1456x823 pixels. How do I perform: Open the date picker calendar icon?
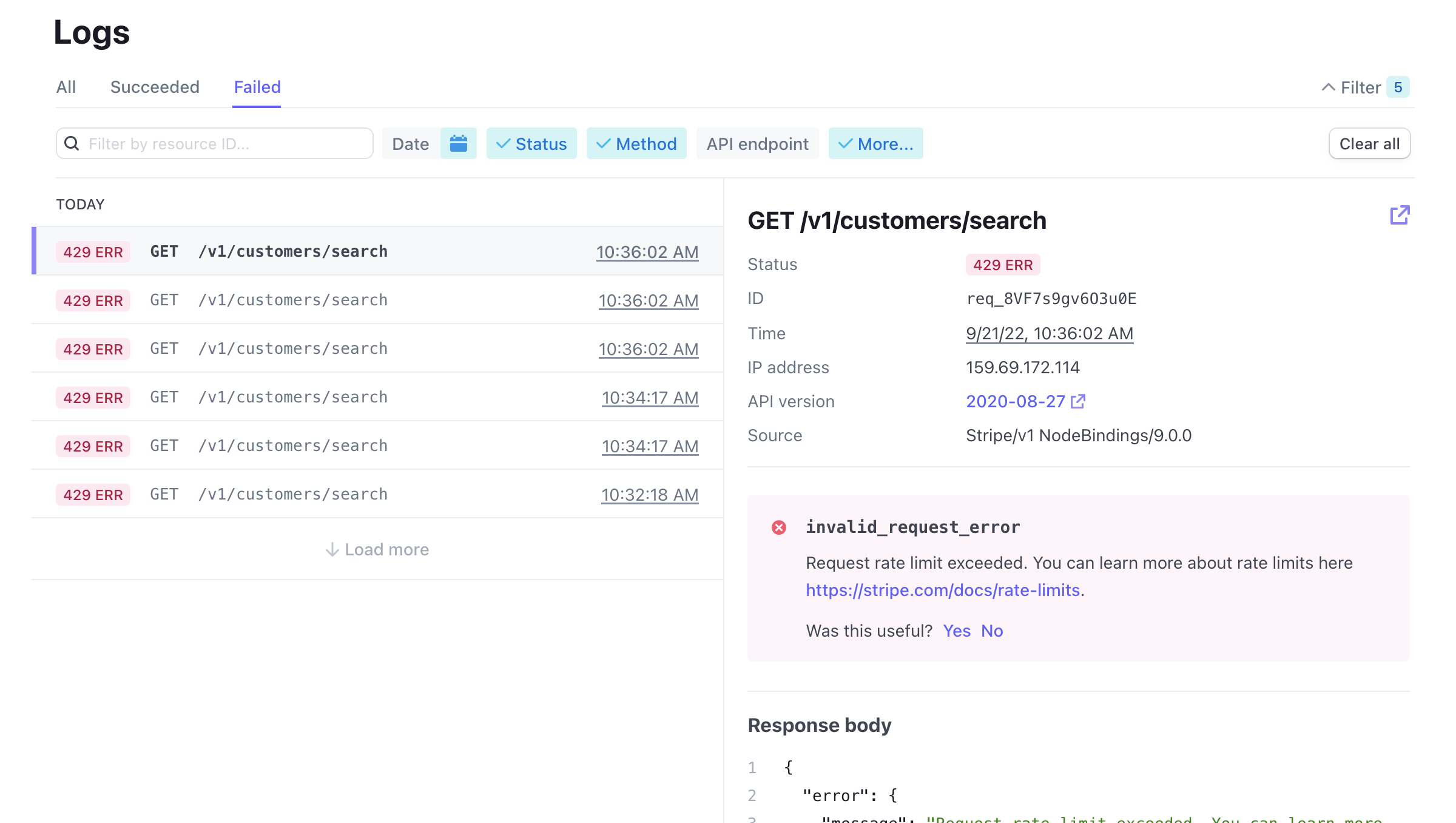pos(459,143)
